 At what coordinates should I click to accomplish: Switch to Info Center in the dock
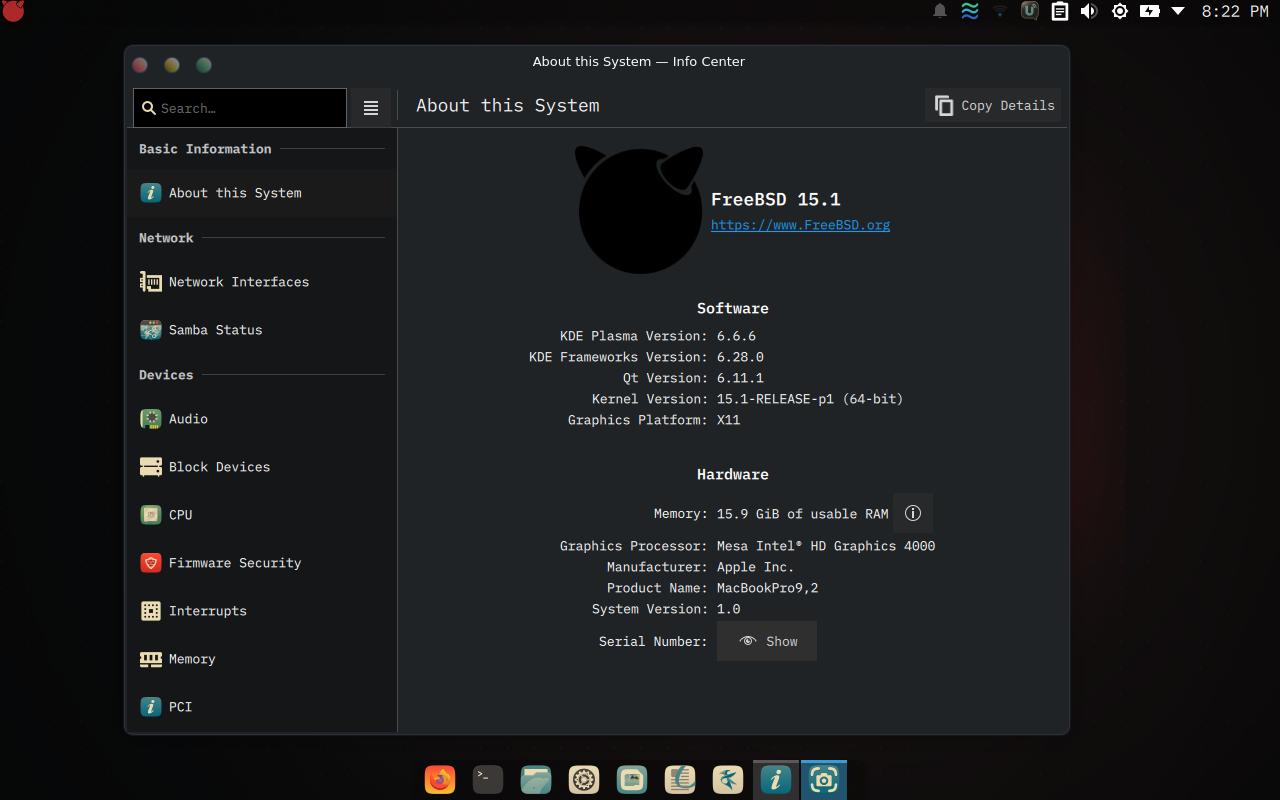(x=776, y=779)
